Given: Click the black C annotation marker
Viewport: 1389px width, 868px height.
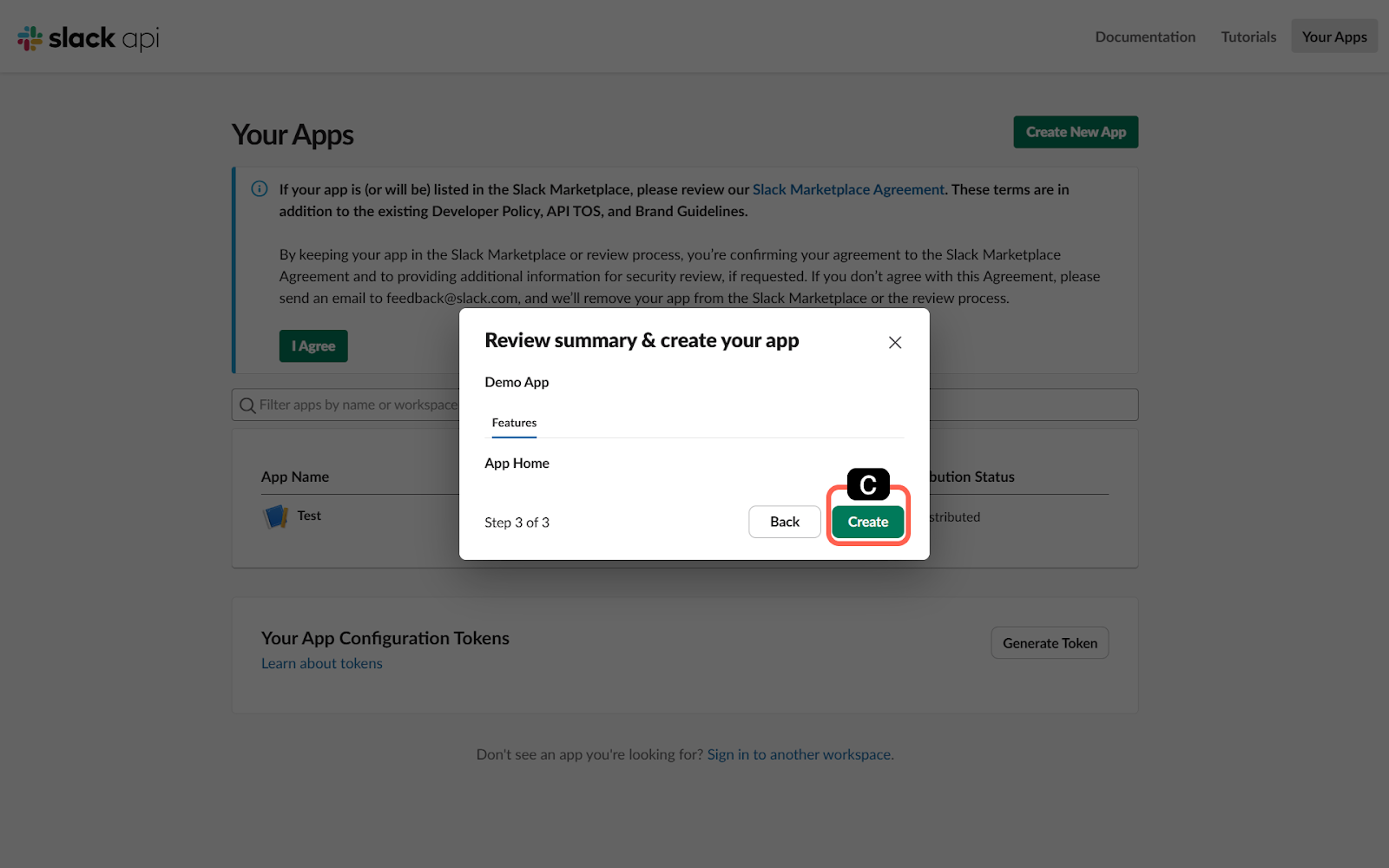Looking at the screenshot, I should click(868, 485).
